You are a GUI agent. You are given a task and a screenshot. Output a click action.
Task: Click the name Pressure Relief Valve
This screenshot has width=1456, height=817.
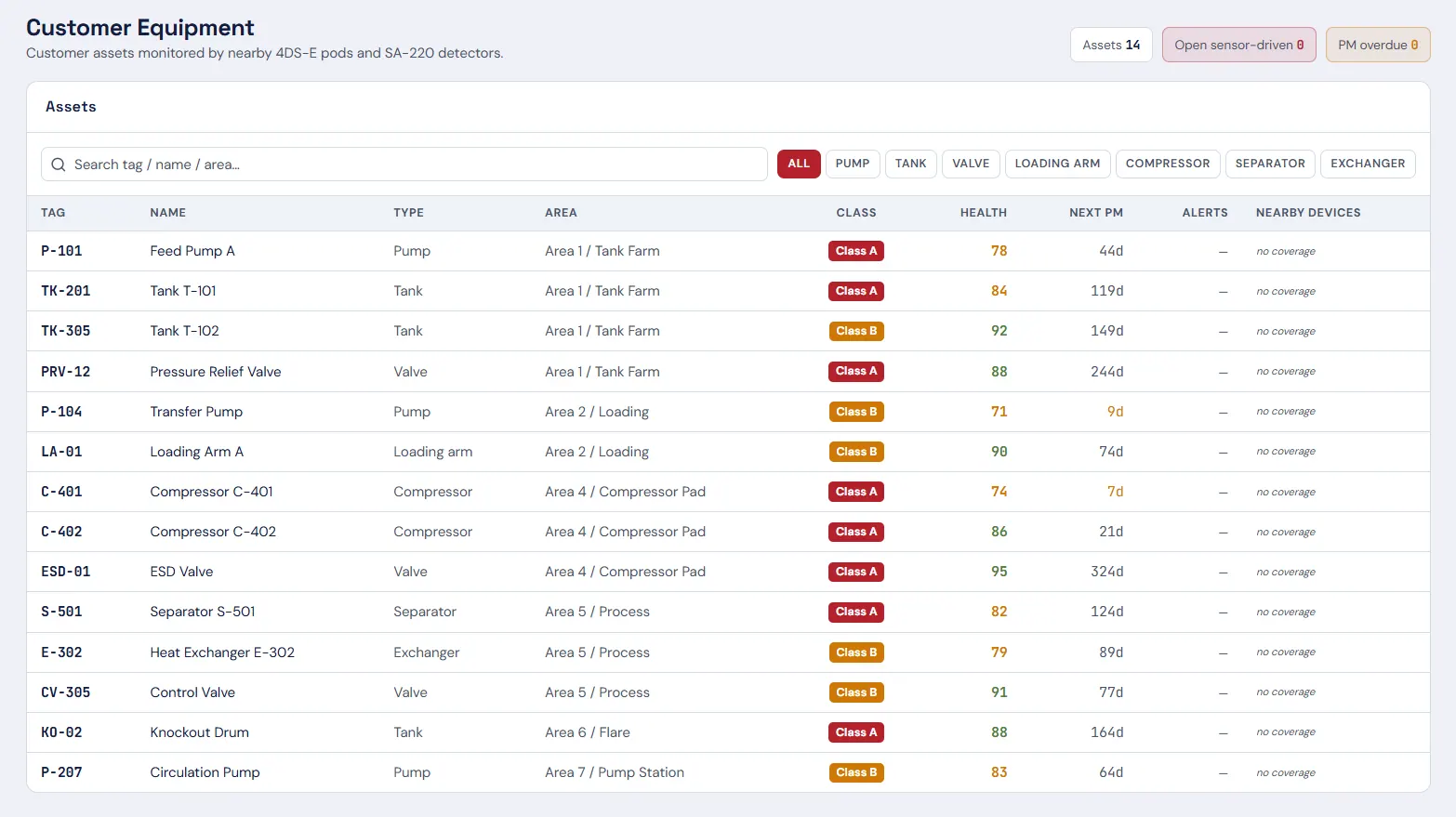click(x=216, y=372)
